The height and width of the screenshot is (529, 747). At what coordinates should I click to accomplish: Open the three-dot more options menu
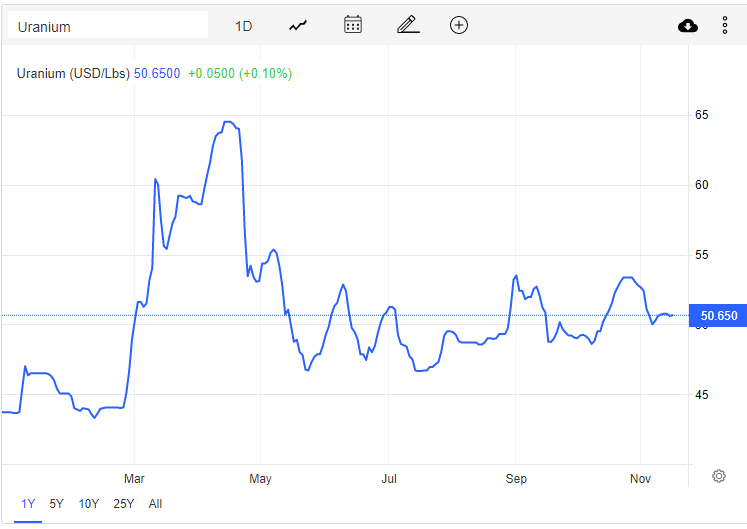click(x=725, y=25)
